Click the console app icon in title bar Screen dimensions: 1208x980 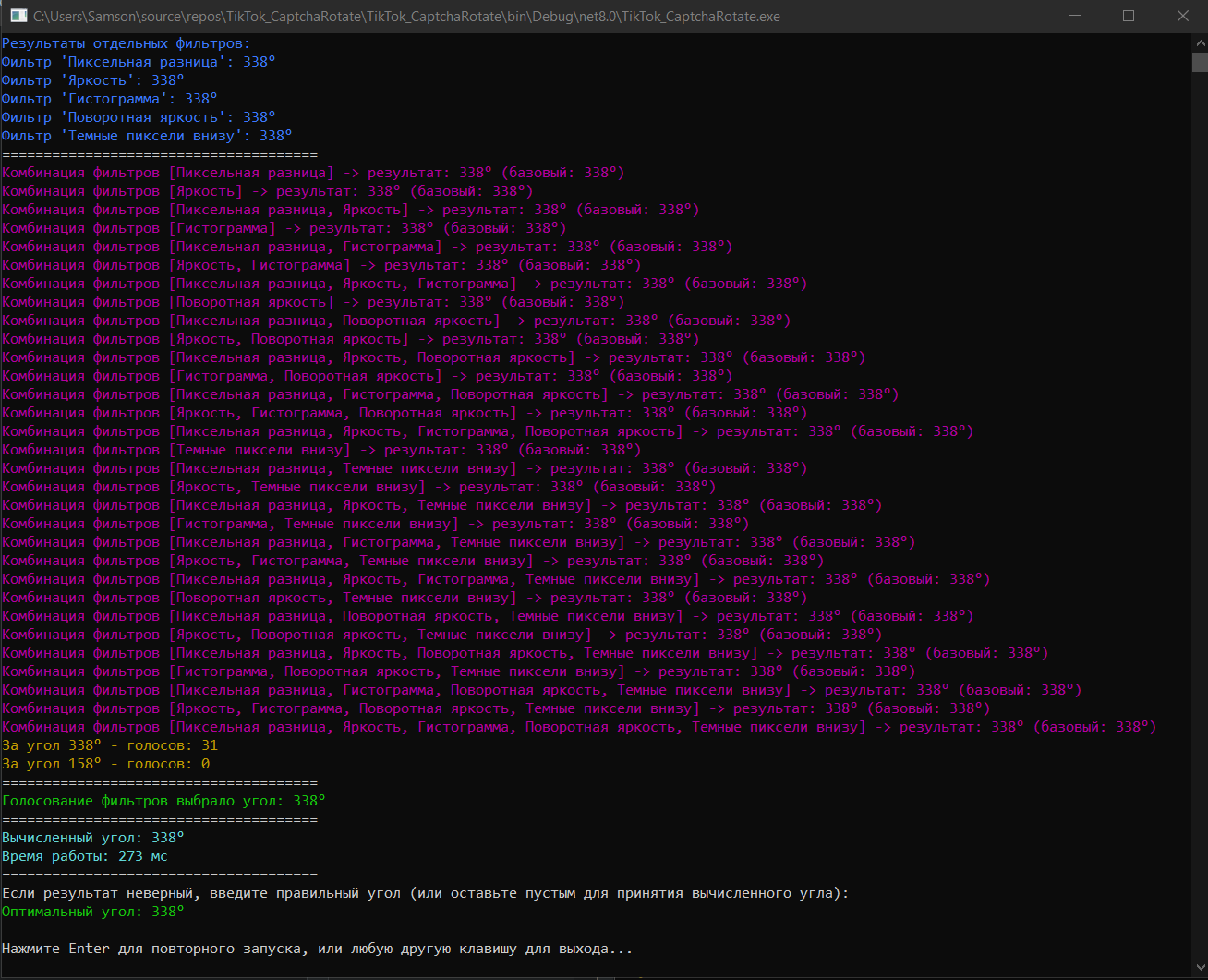tap(18, 17)
